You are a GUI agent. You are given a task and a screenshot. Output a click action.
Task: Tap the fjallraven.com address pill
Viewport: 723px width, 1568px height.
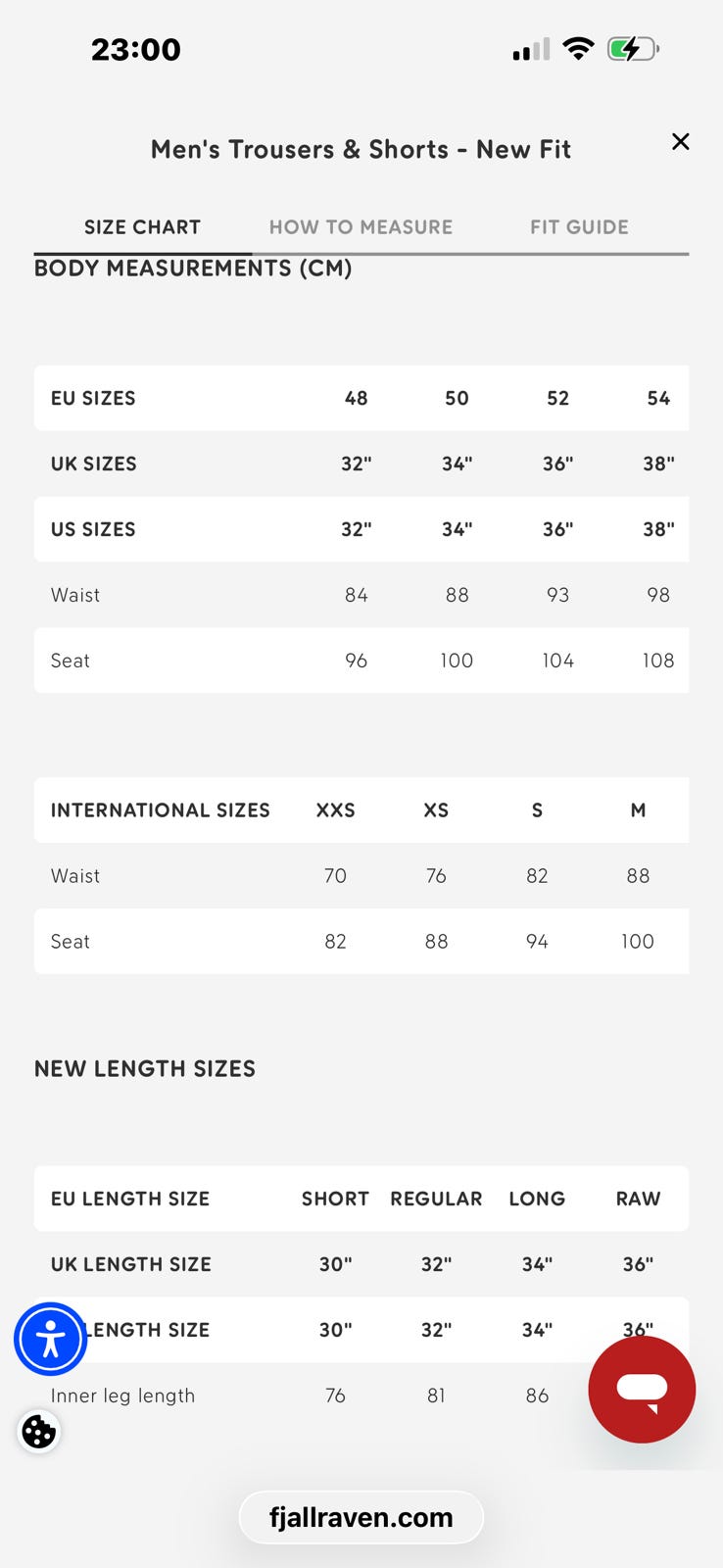click(361, 1517)
